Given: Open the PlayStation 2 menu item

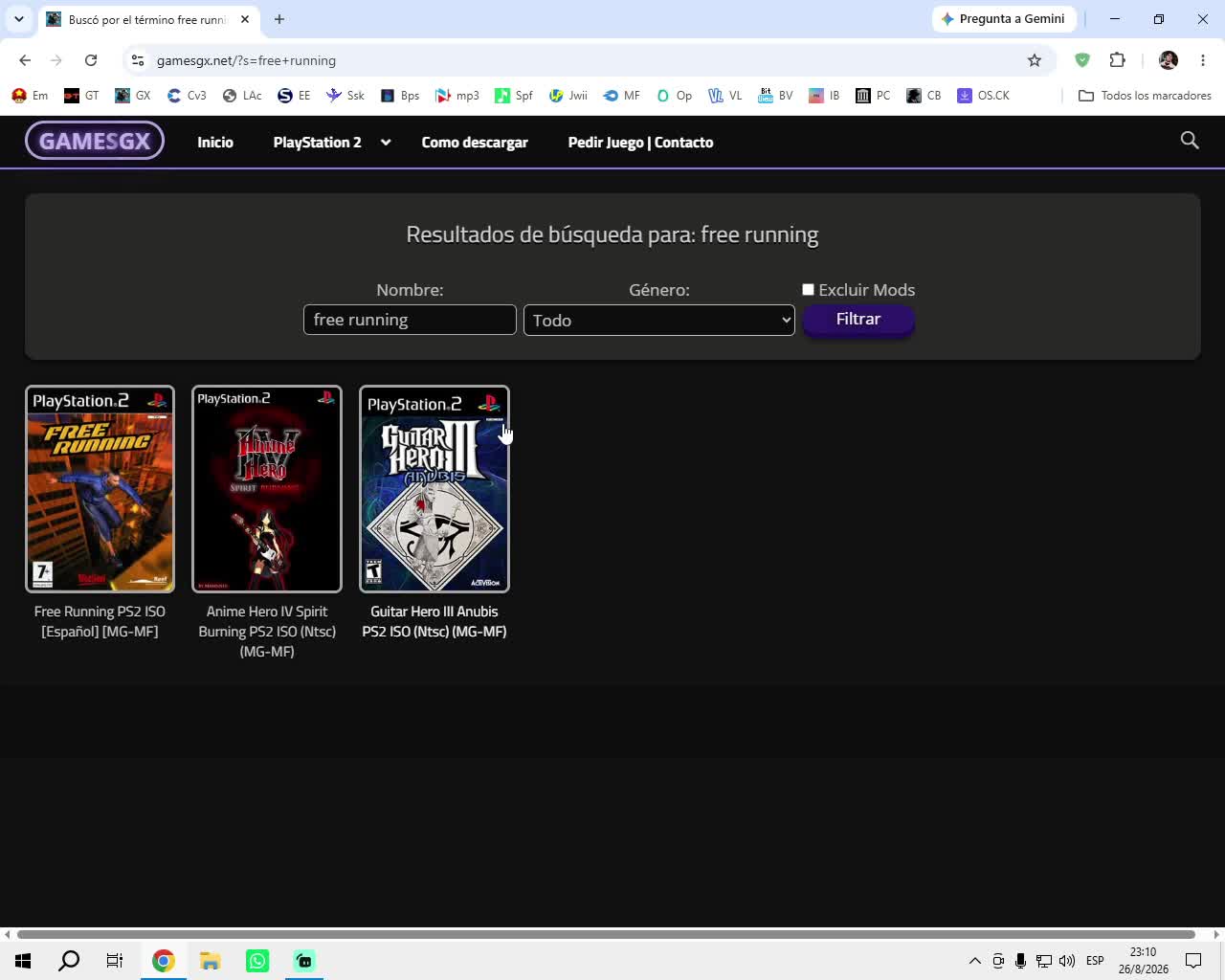Looking at the screenshot, I should (318, 142).
